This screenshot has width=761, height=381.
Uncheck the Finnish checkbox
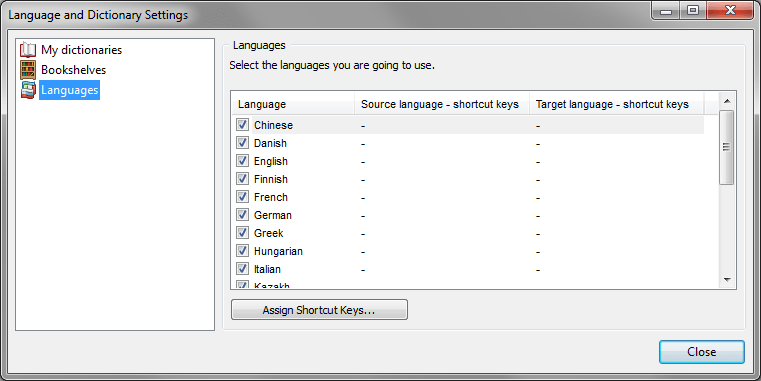coord(243,179)
